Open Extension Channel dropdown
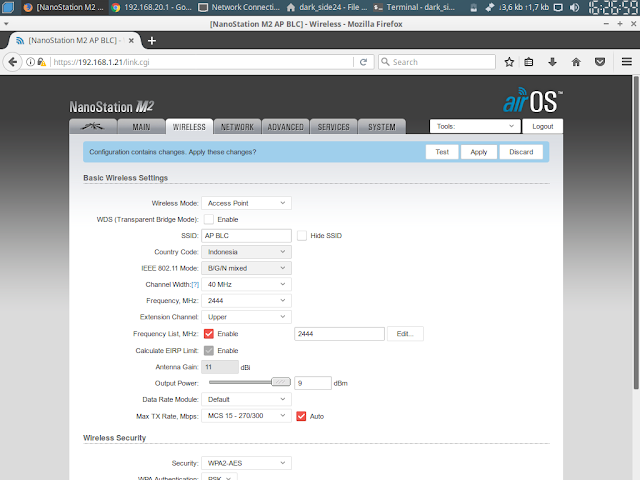Viewport: 640px width, 480px height. (x=247, y=317)
